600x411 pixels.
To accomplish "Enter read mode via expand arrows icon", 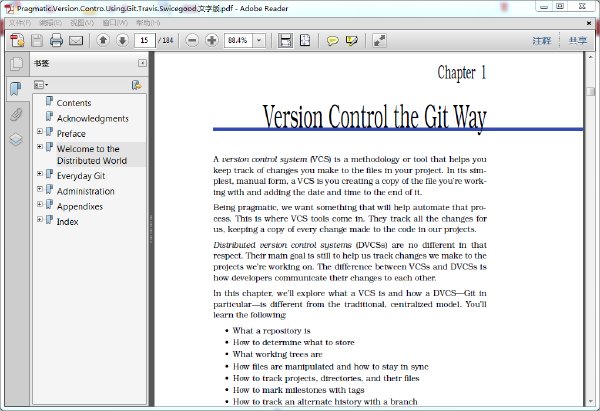I will click(379, 40).
